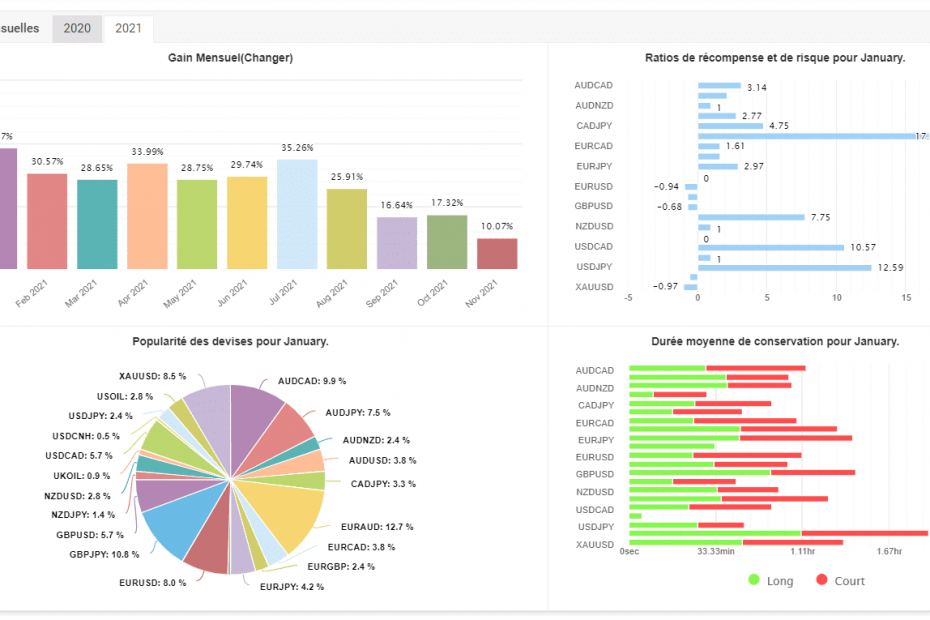The image size is (930, 620).
Task: Select the USDCAD 10.57 reward ratio bar
Action: pos(770,247)
